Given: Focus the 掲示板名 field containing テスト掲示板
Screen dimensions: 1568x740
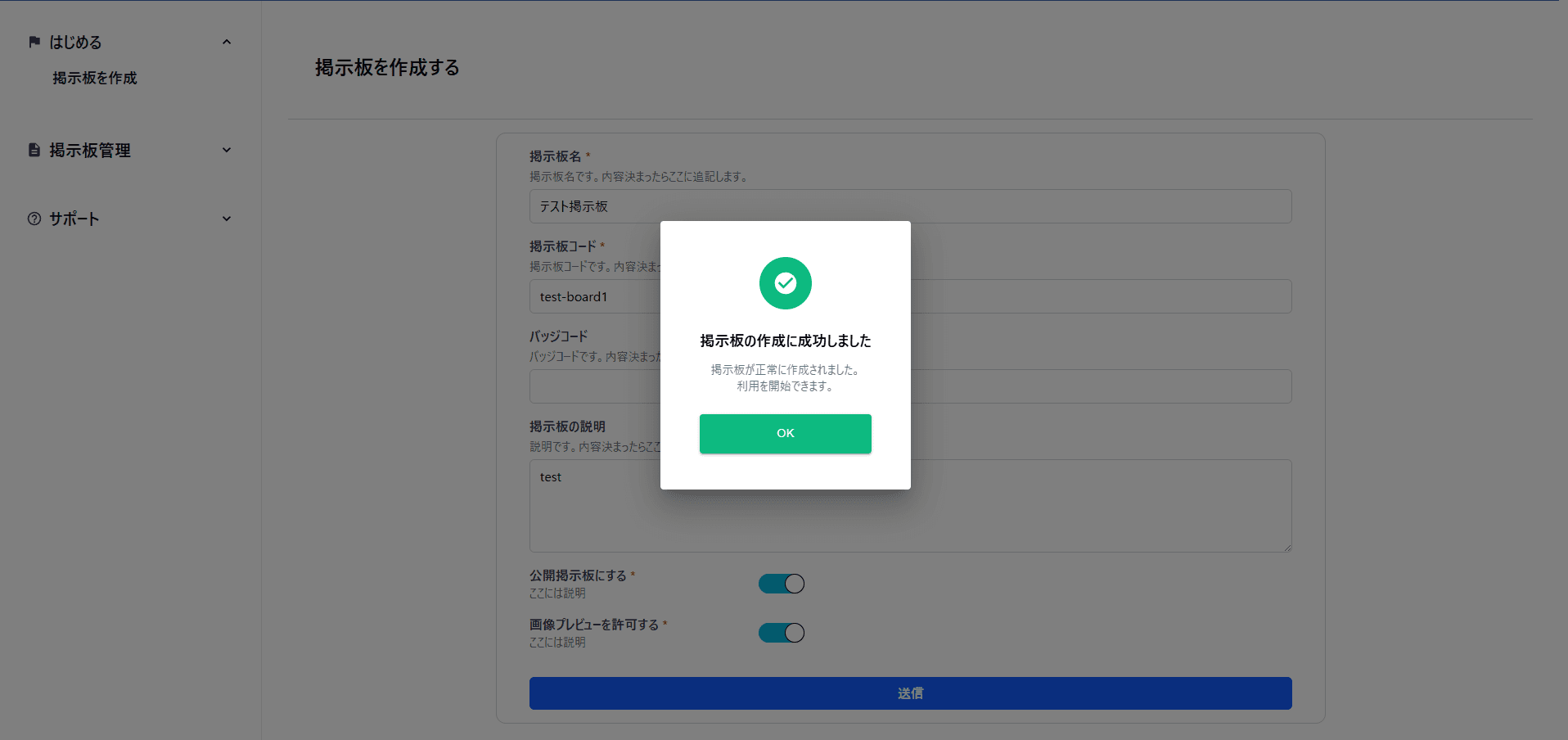Looking at the screenshot, I should pos(1064,206).
